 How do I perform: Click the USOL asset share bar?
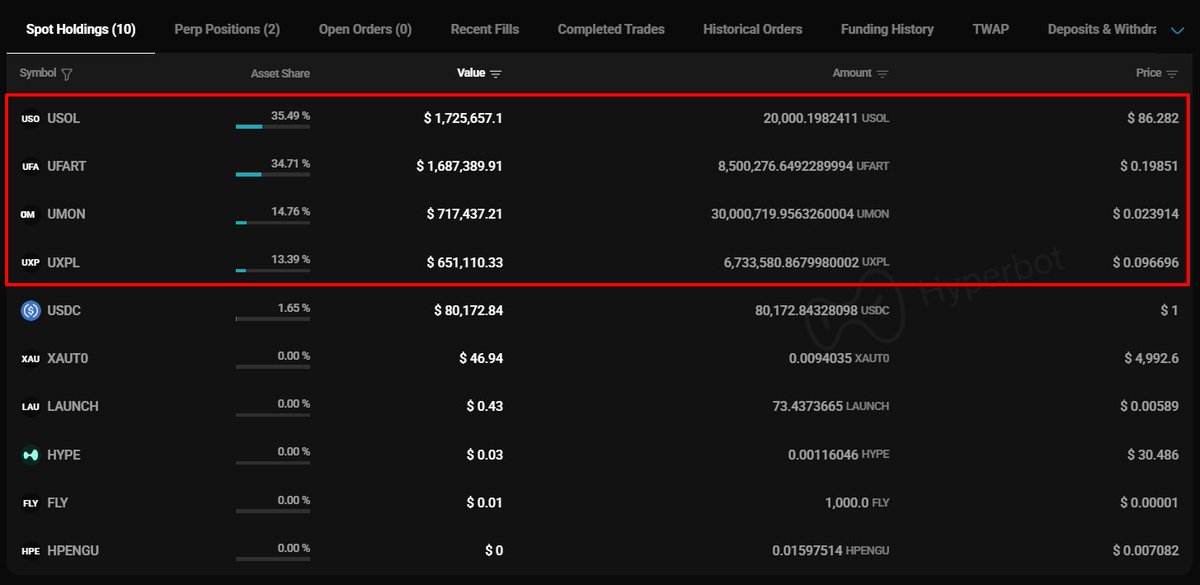pos(272,127)
